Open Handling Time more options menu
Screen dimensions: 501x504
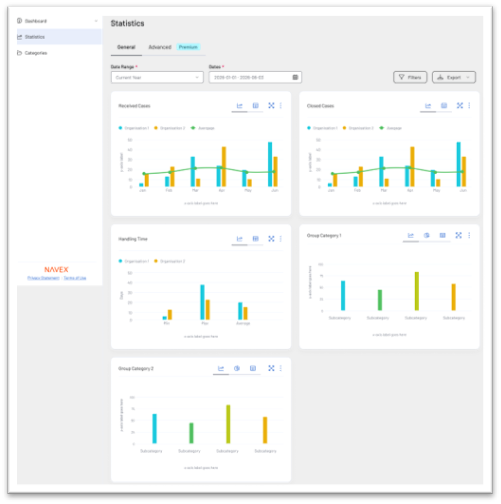pos(281,239)
